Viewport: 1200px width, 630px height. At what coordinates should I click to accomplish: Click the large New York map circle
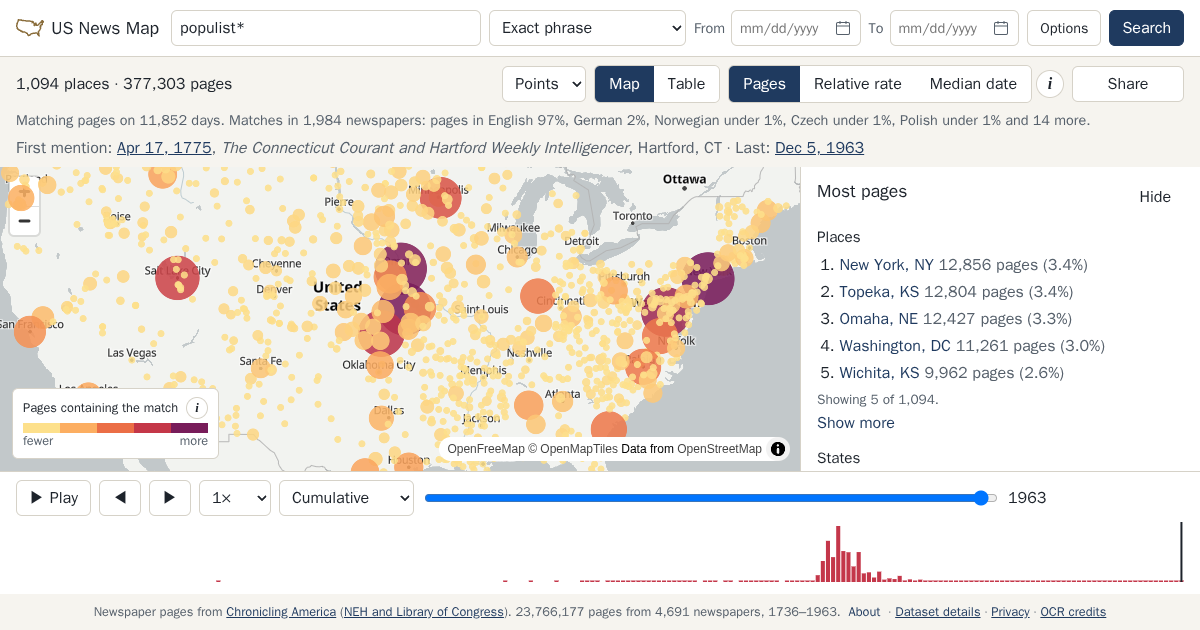point(706,278)
